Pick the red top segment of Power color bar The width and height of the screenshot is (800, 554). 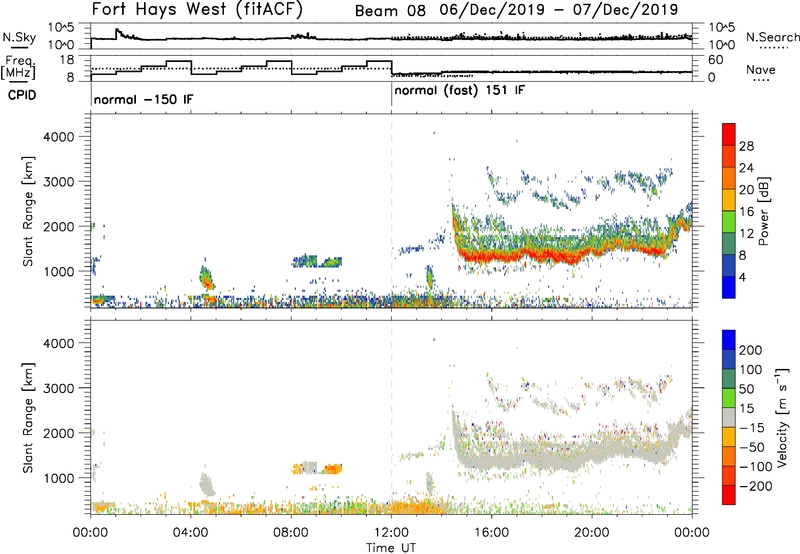(729, 134)
